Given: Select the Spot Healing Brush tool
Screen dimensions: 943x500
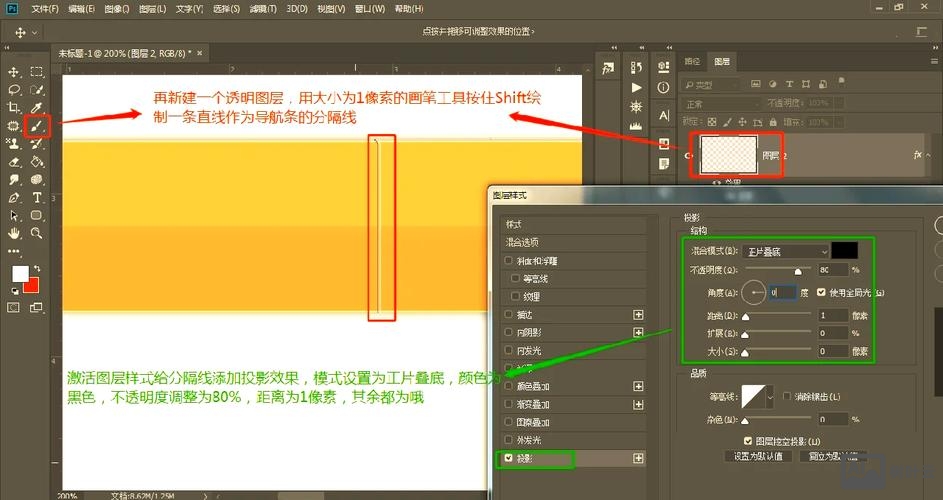Looking at the screenshot, I should (14, 126).
